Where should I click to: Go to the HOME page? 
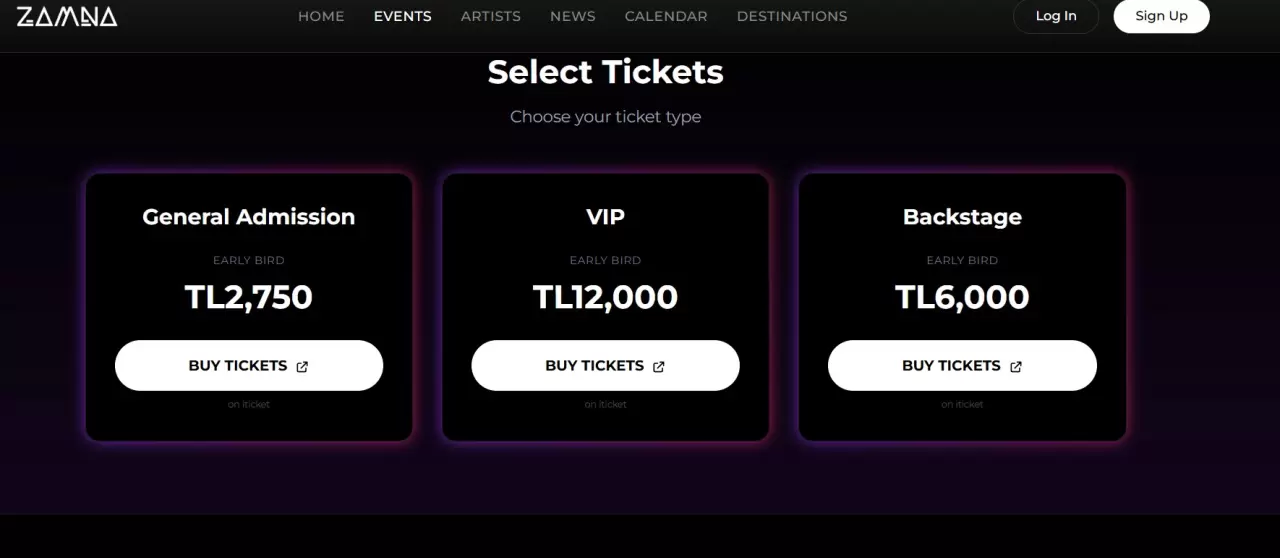[x=321, y=16]
